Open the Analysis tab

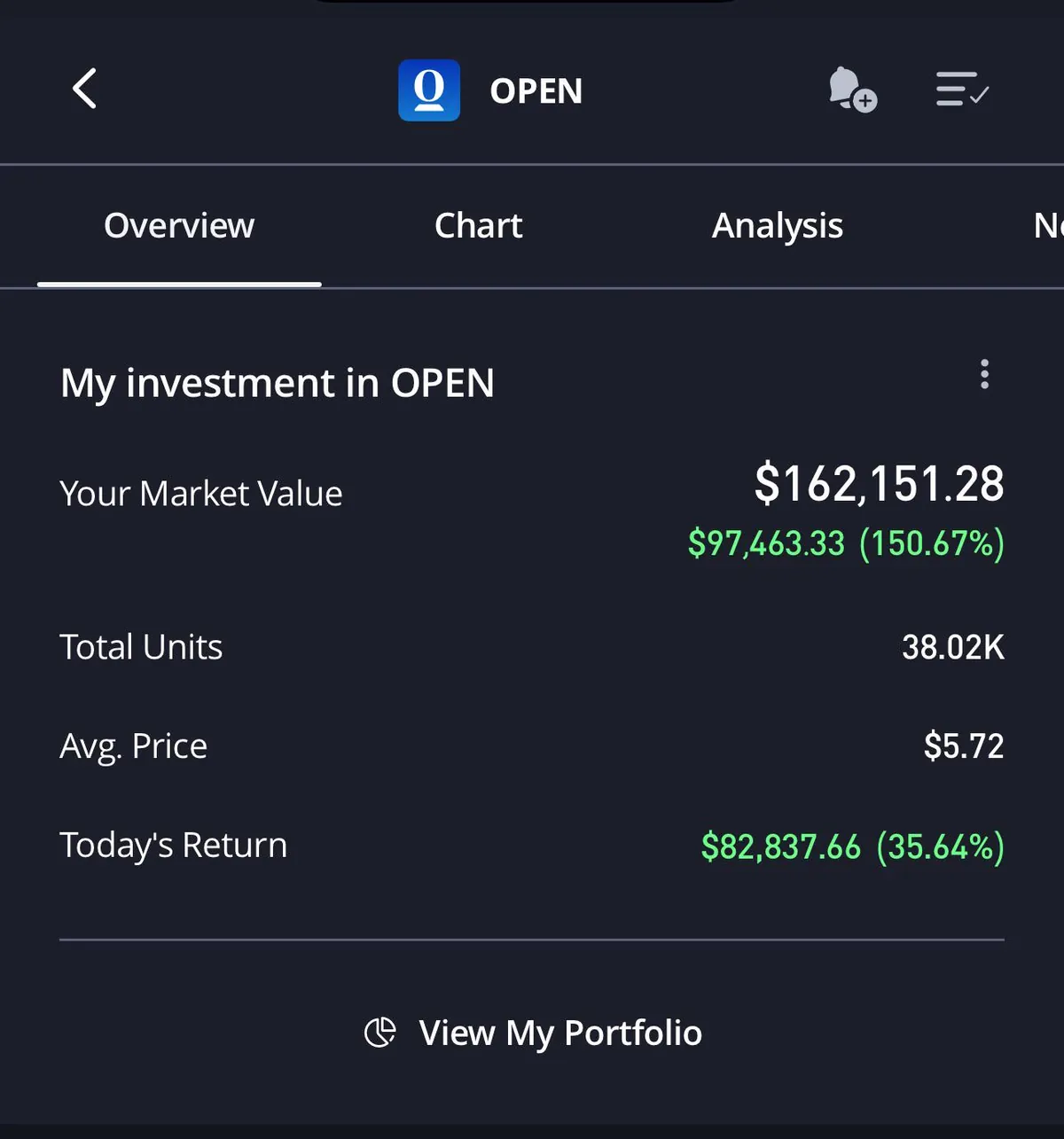tap(777, 226)
